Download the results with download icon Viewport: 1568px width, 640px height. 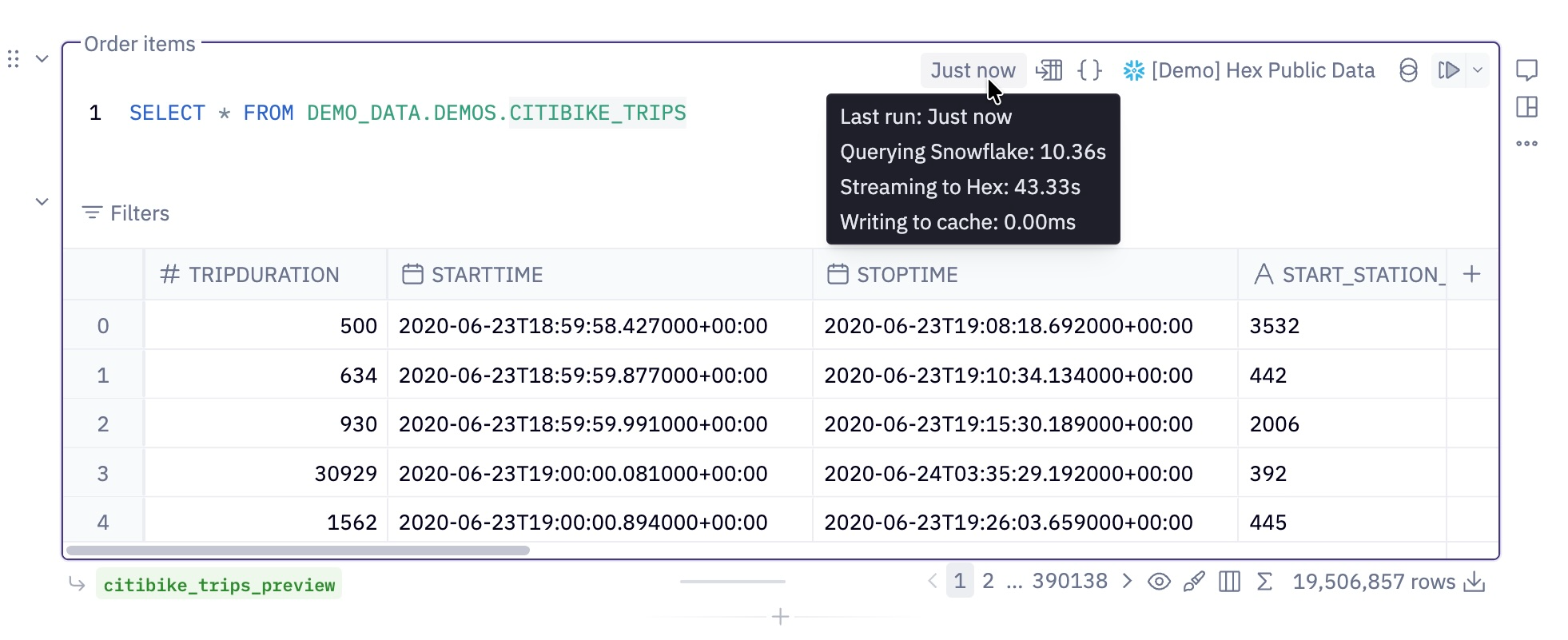1474,582
